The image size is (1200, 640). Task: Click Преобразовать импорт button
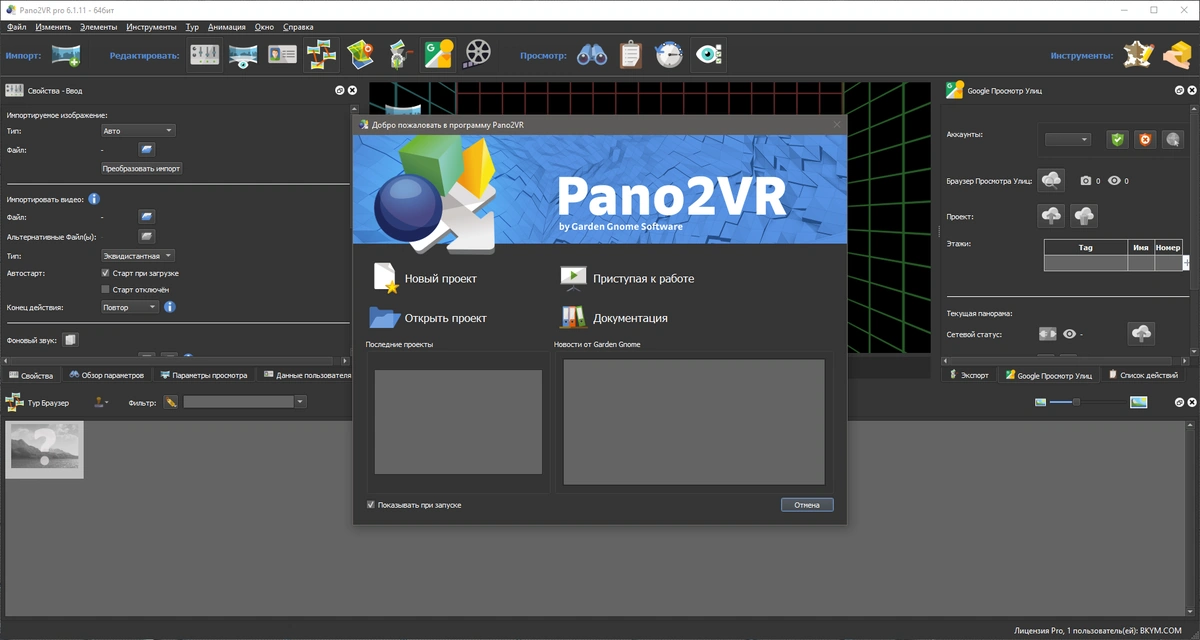pos(141,168)
